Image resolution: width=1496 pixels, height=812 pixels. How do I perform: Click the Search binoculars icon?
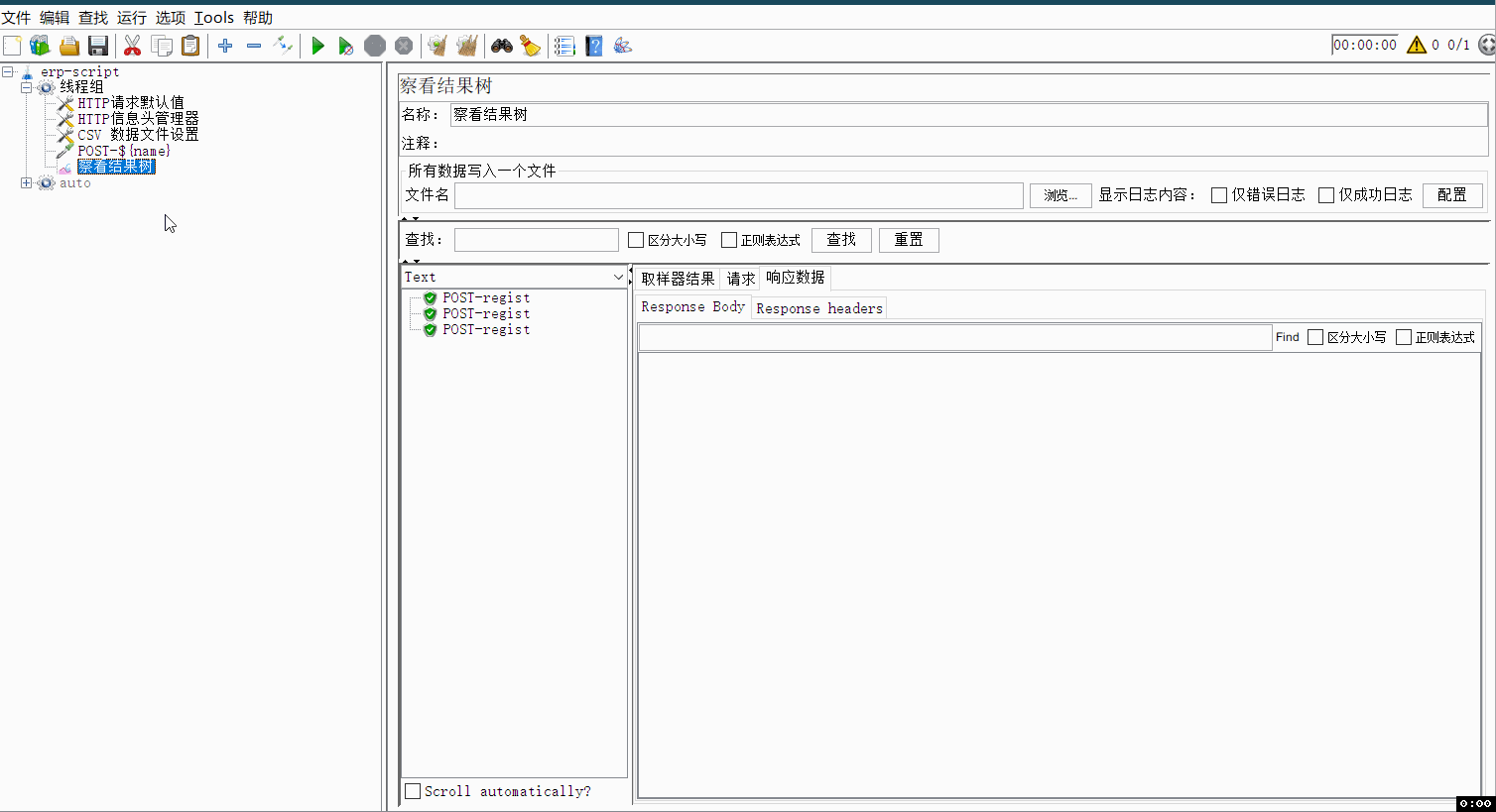click(501, 45)
